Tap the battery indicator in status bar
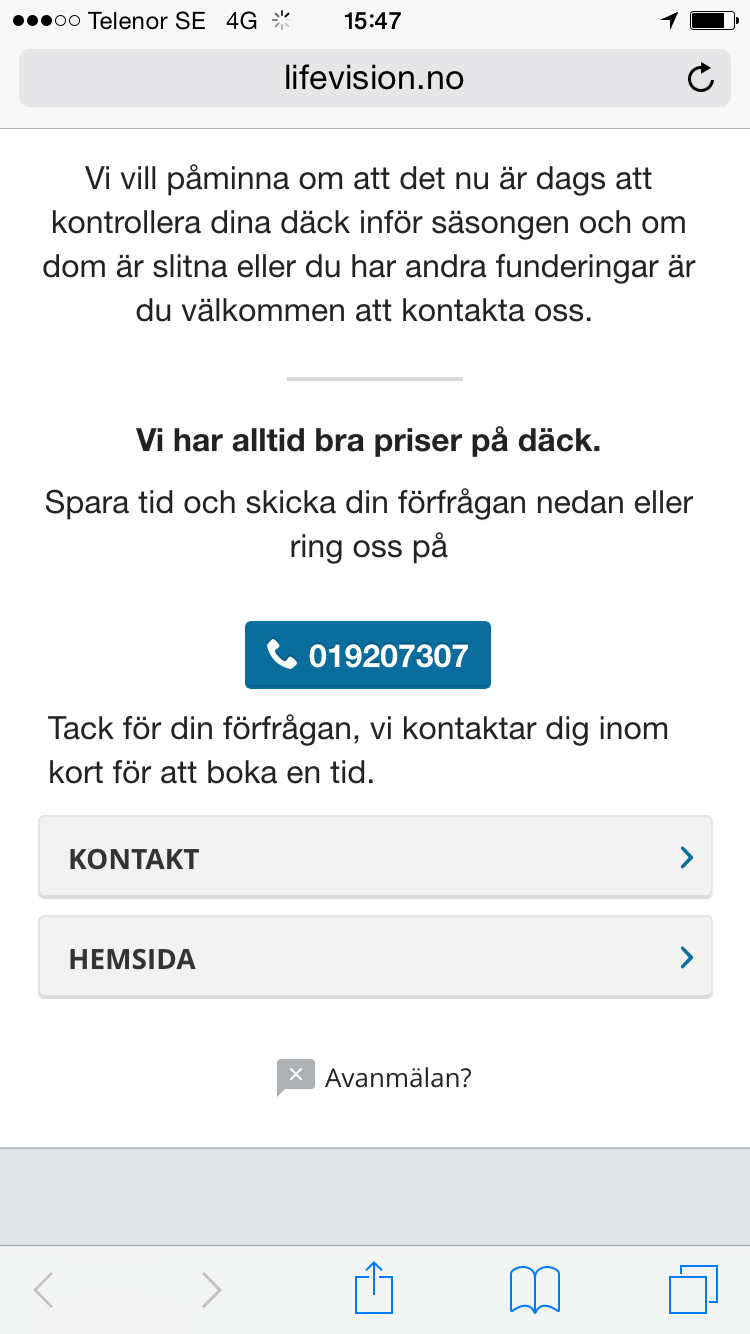The image size is (750, 1334). pos(713,20)
